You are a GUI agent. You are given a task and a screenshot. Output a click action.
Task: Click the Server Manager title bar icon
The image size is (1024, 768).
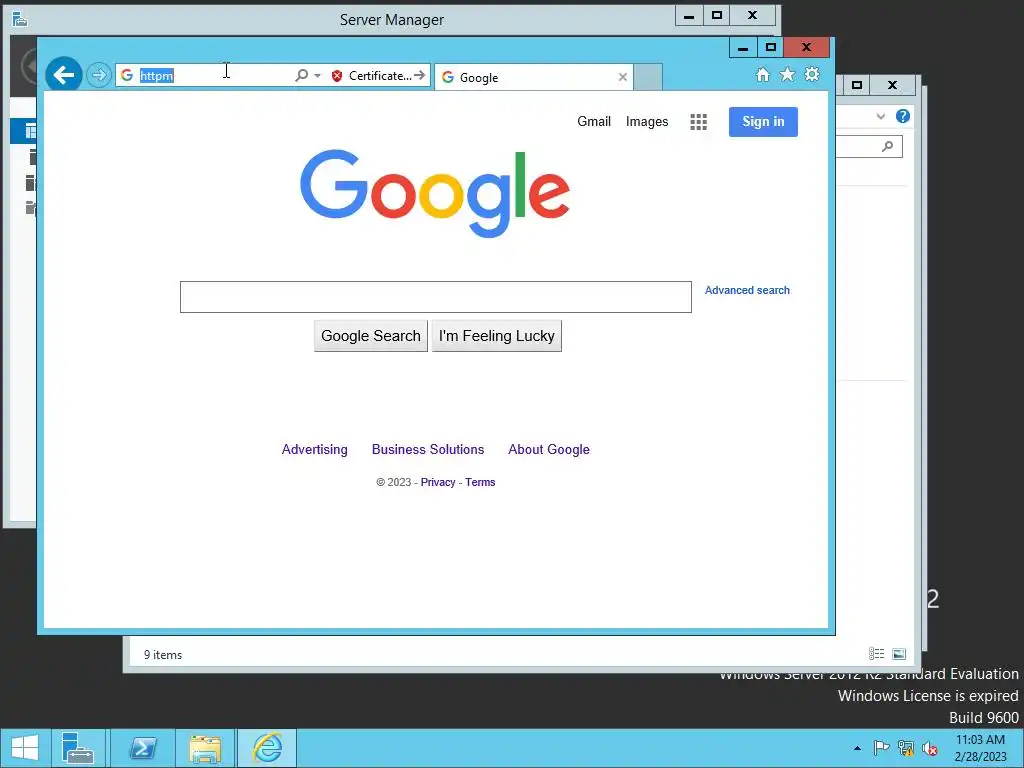pos(20,19)
